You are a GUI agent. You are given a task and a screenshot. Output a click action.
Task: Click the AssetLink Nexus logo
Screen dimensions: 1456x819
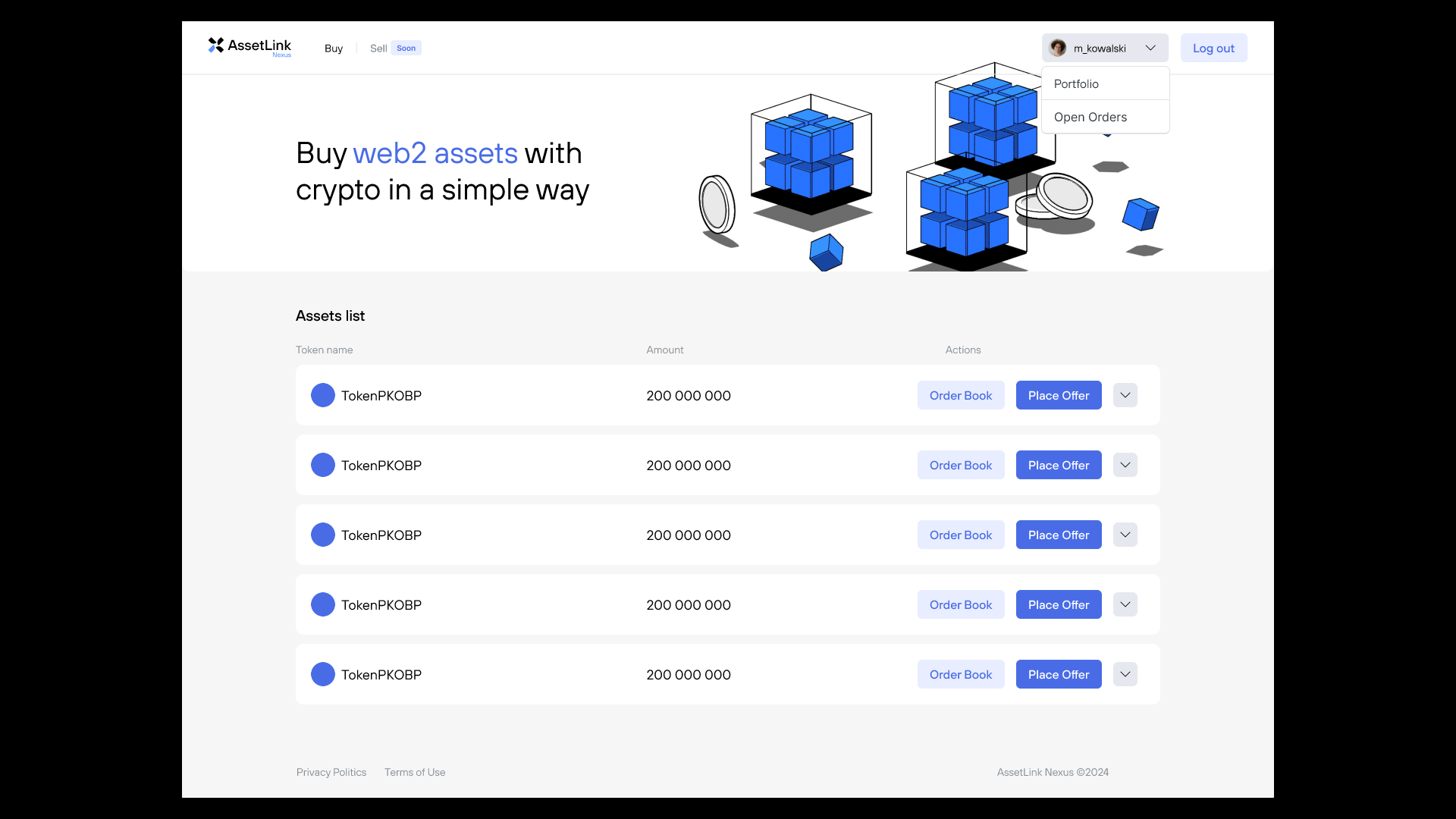[x=249, y=47]
